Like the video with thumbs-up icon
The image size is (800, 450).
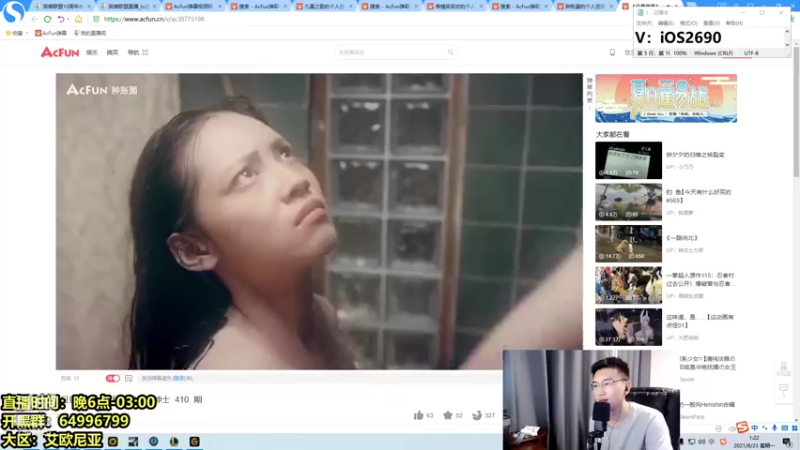pos(418,415)
